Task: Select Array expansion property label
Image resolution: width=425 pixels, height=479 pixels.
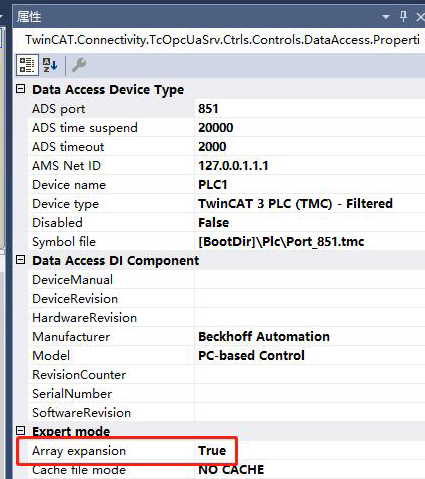Action: (x=79, y=451)
